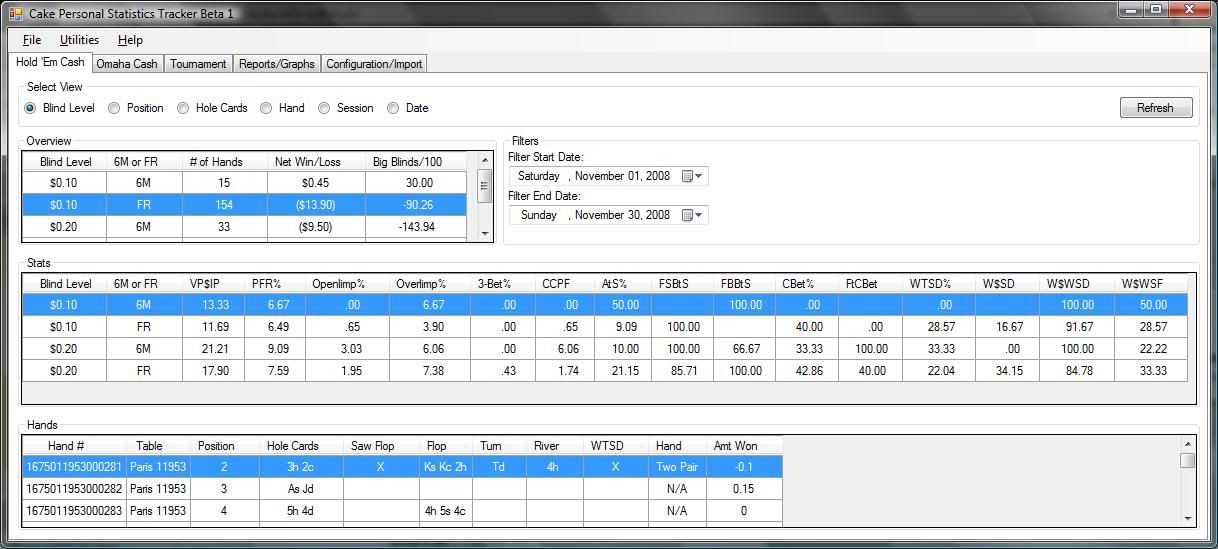Select hand 1675011953000283 row
Screen dimensions: 1218x549
402,511
